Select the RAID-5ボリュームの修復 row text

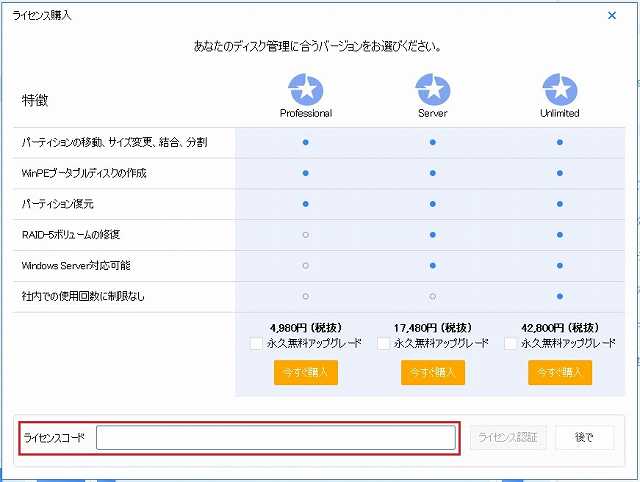(71, 235)
